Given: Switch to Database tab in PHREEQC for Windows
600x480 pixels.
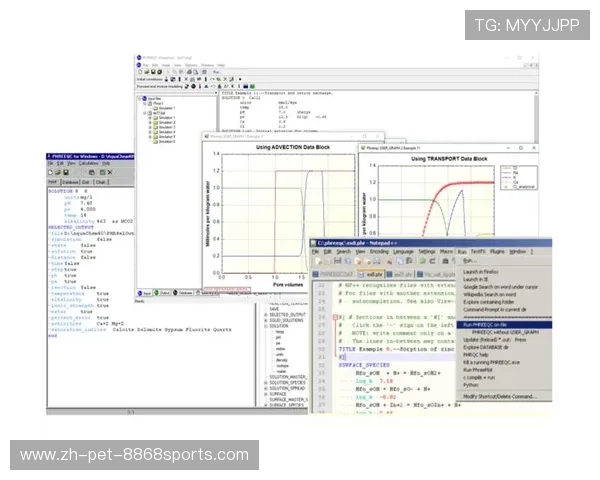Looking at the screenshot, I should [x=70, y=182].
